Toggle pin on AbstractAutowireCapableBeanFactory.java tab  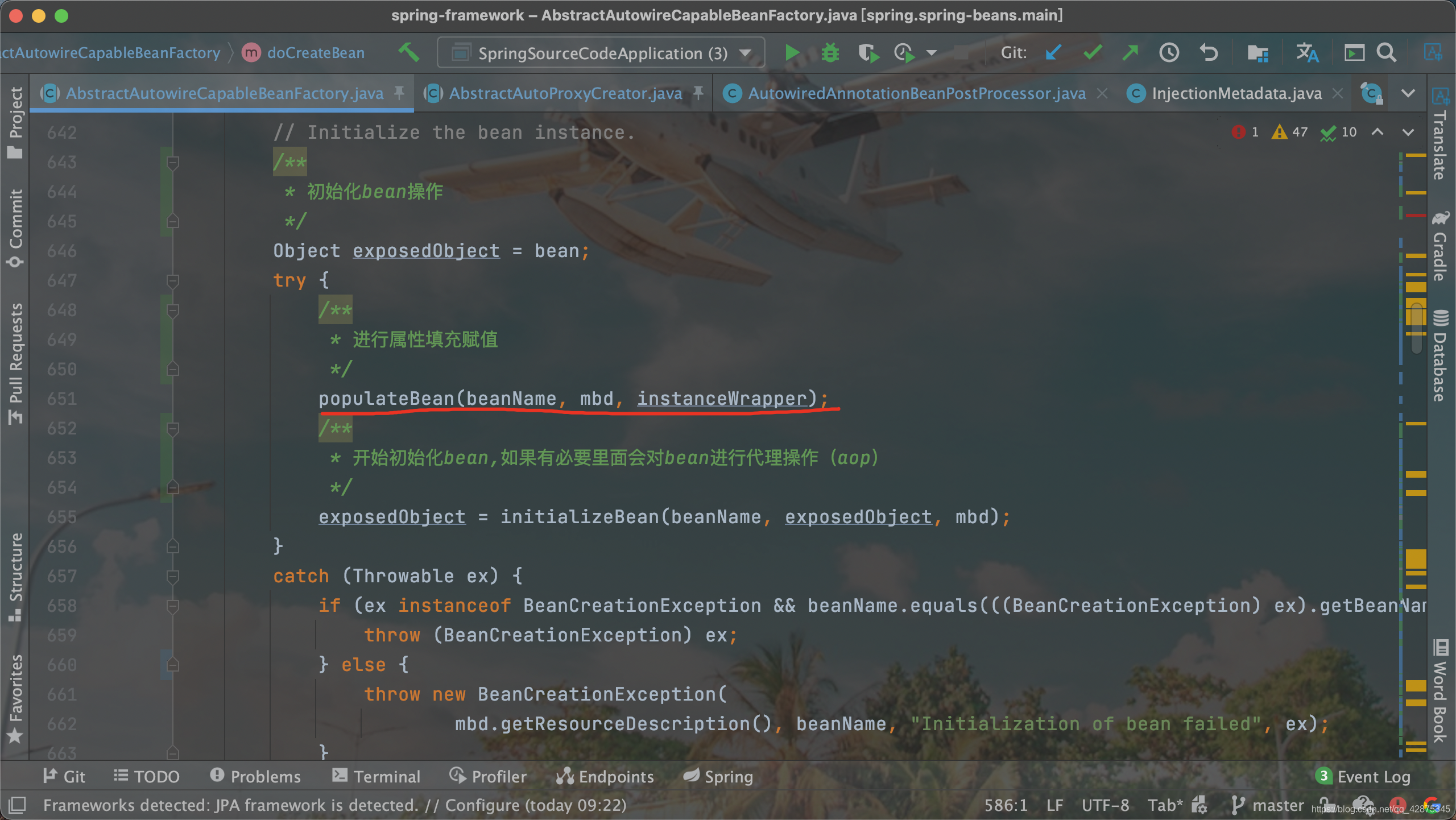tap(399, 93)
